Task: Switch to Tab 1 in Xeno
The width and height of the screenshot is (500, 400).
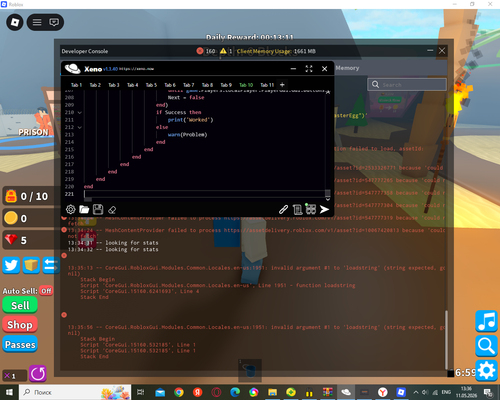Action: pyautogui.click(x=76, y=85)
